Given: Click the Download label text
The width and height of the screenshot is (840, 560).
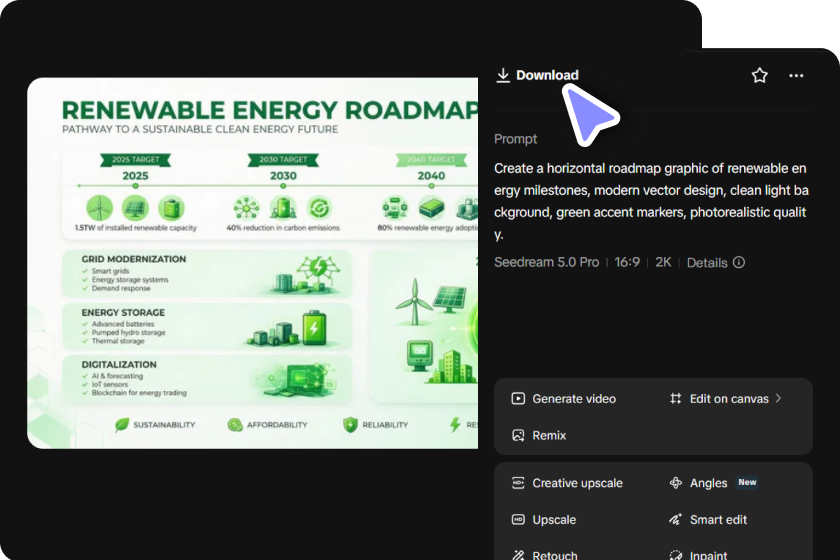Looking at the screenshot, I should 547,75.
